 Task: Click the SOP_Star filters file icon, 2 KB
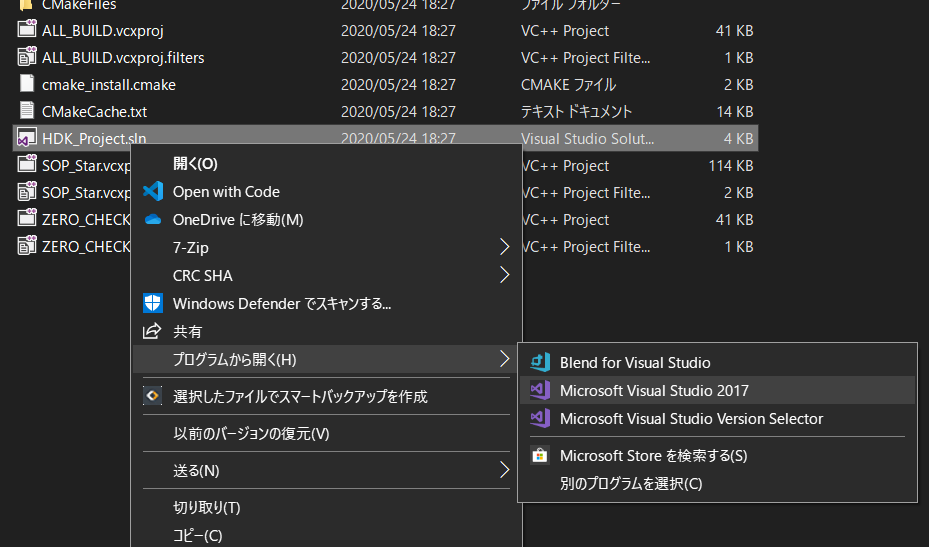[x=26, y=192]
